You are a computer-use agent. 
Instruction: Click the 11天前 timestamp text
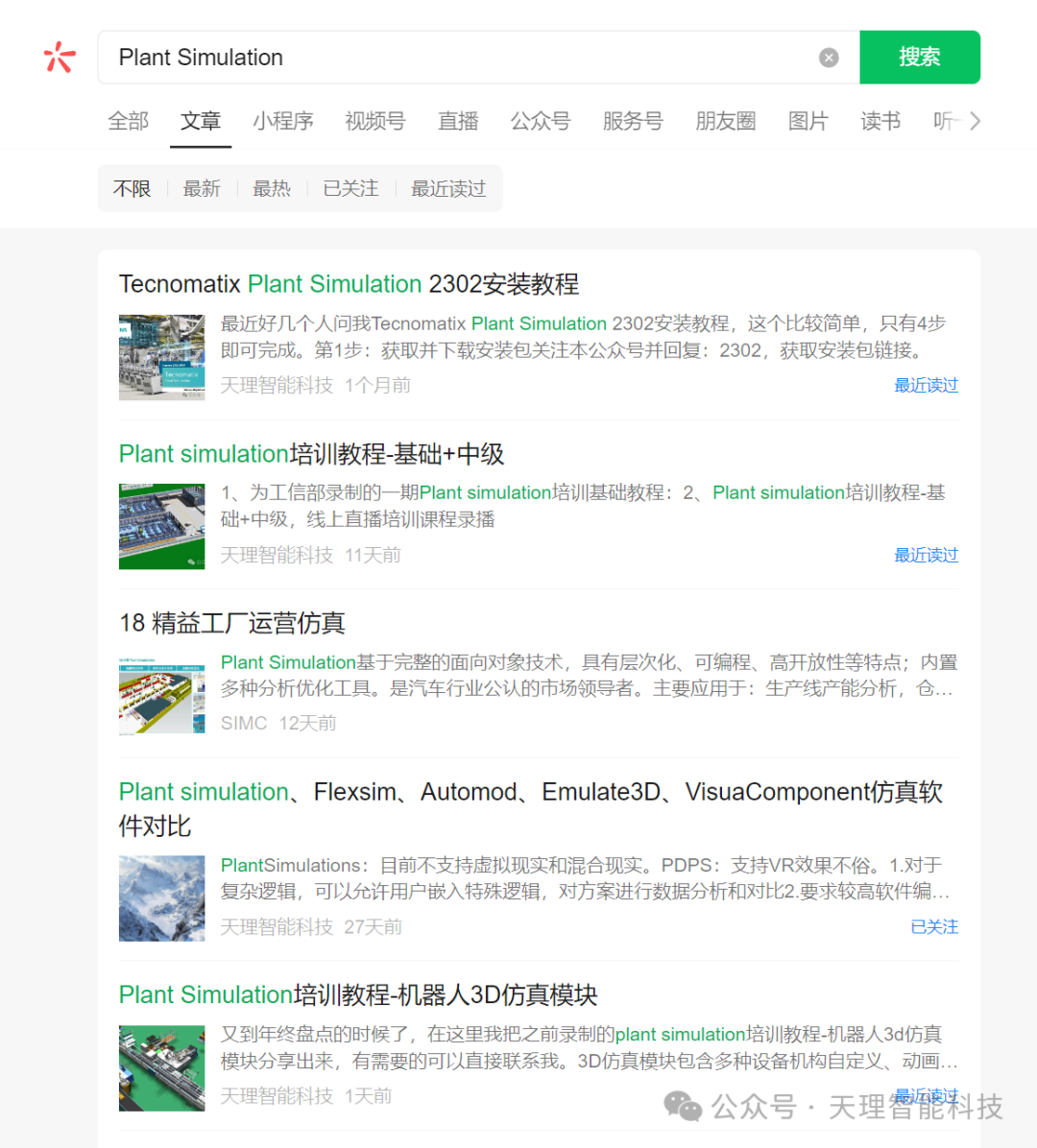(373, 555)
